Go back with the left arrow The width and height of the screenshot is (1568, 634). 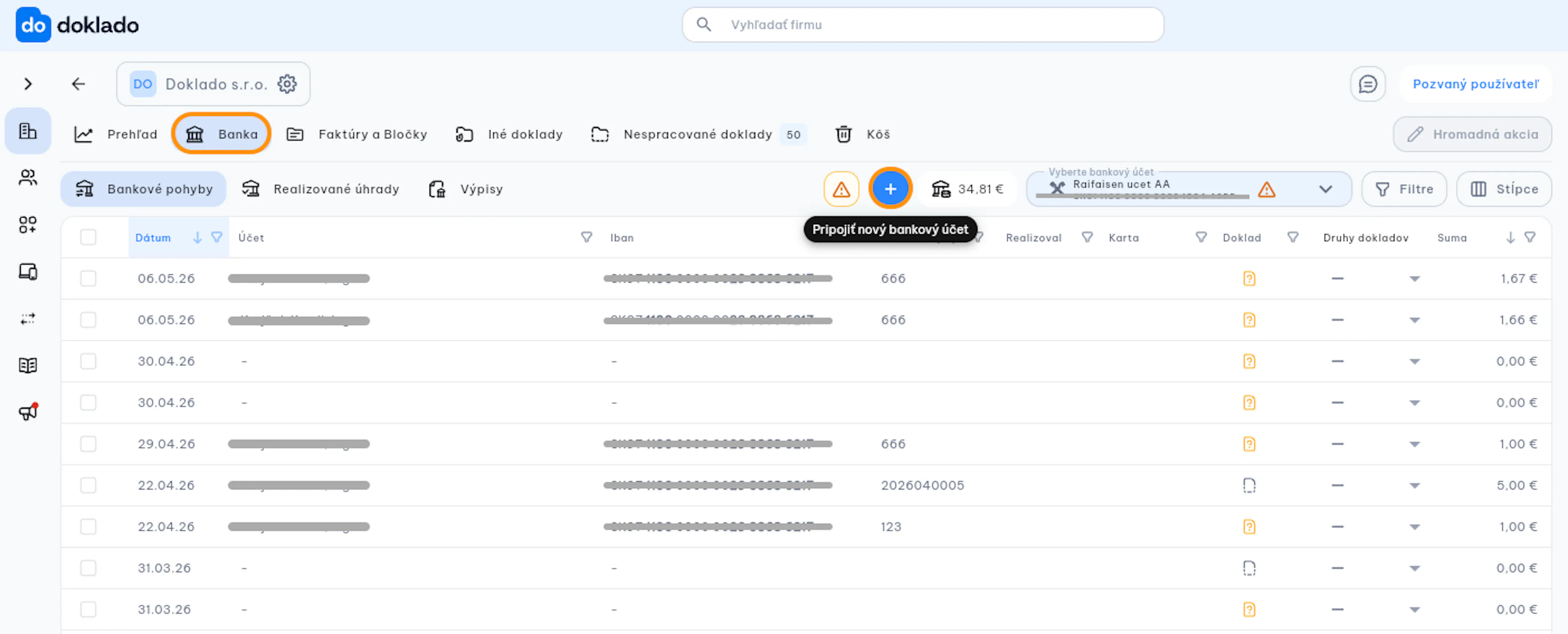point(78,84)
